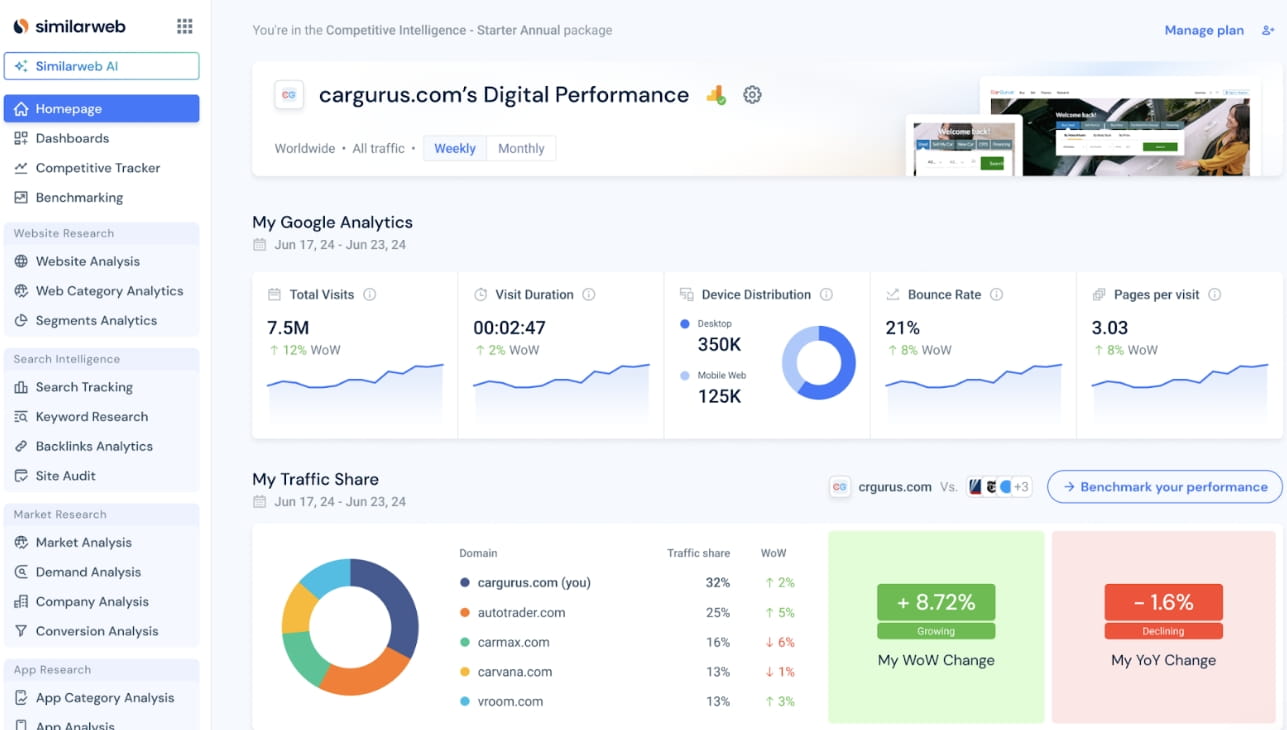Open the Manage plan link
The image size is (1287, 730).
pos(1203,30)
